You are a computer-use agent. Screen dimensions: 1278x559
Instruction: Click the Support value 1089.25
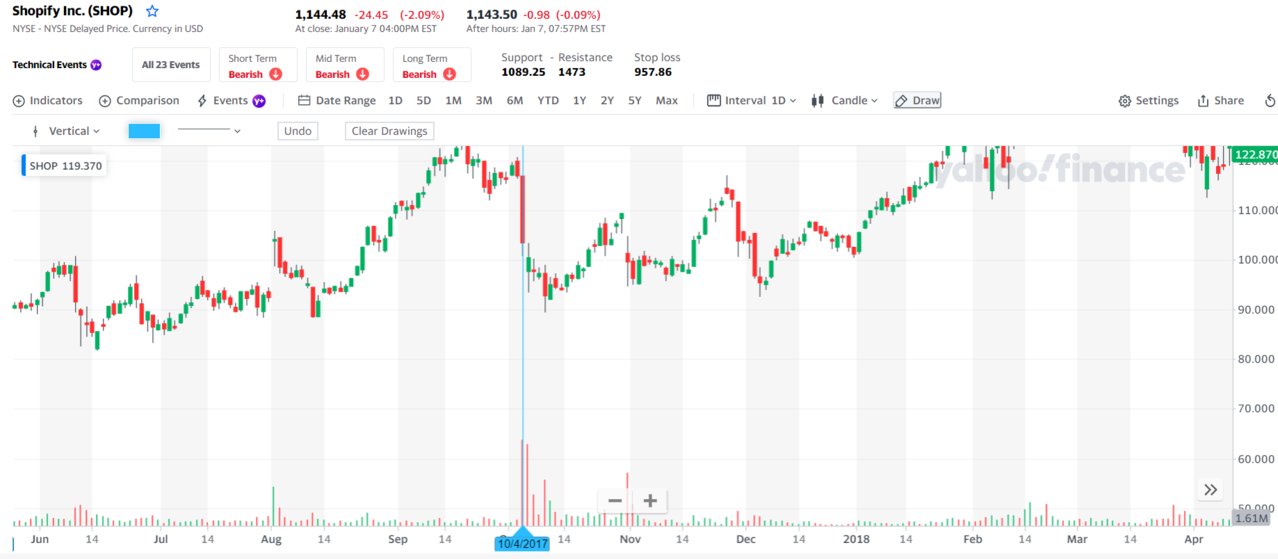pos(523,73)
